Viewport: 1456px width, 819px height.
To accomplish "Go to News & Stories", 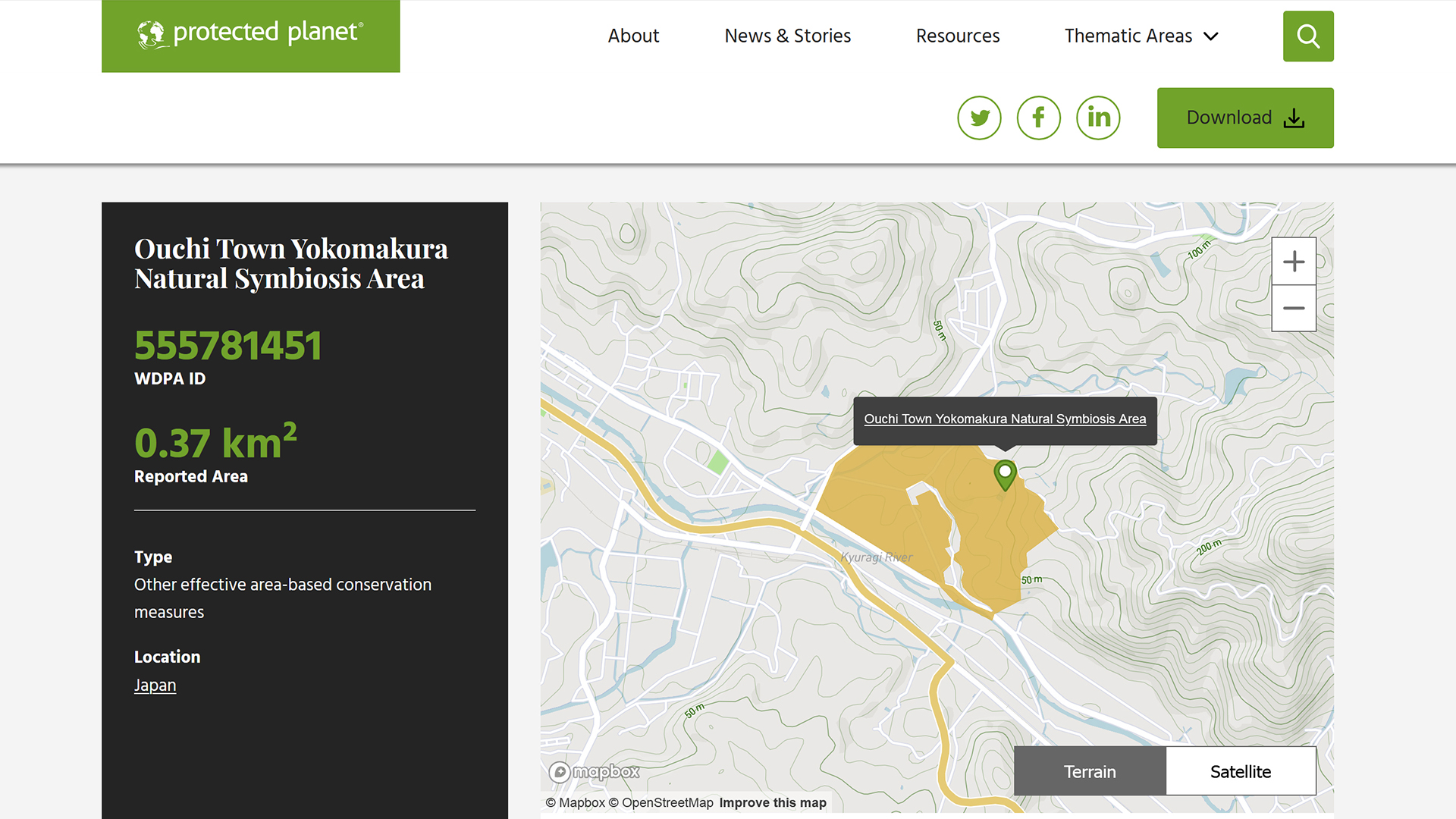I will click(787, 36).
